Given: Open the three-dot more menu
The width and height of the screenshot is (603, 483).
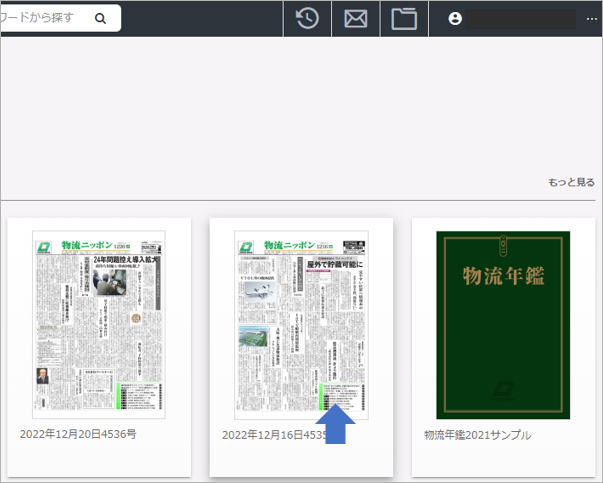Looking at the screenshot, I should [592, 19].
